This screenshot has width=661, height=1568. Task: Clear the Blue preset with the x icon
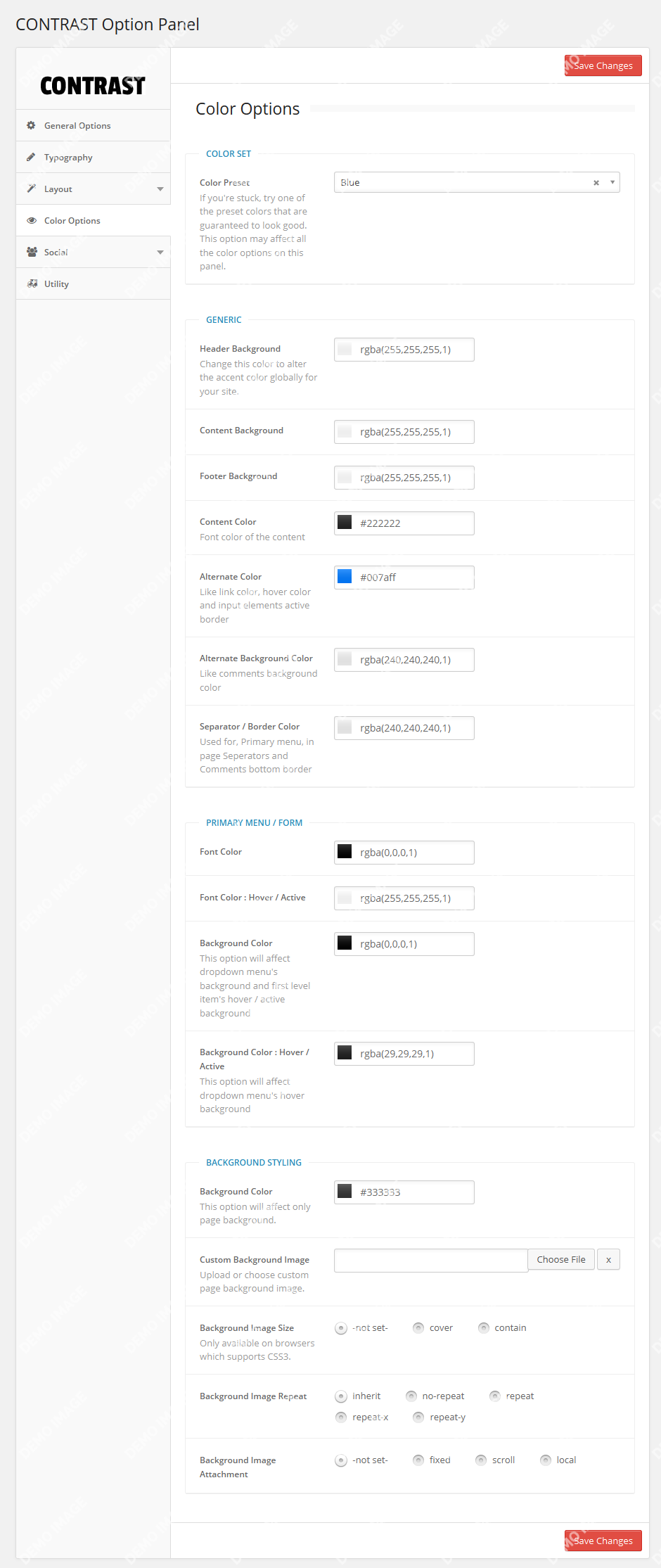596,183
